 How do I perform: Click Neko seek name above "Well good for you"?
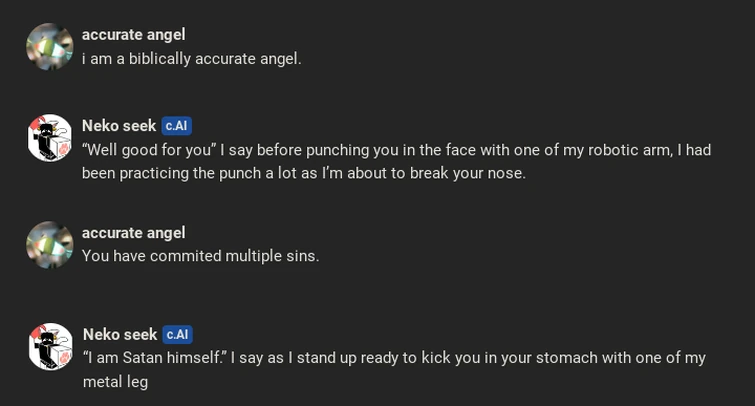[x=118, y=126]
